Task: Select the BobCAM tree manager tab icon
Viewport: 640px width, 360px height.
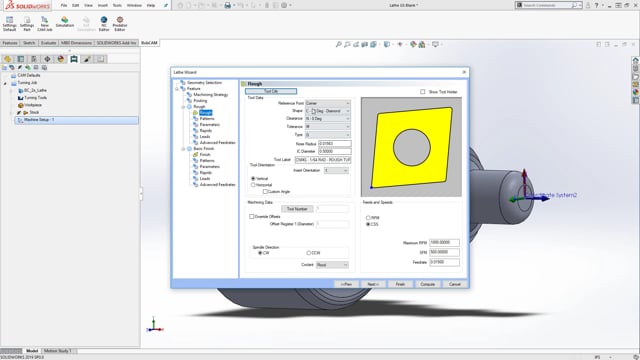Action: [74, 59]
